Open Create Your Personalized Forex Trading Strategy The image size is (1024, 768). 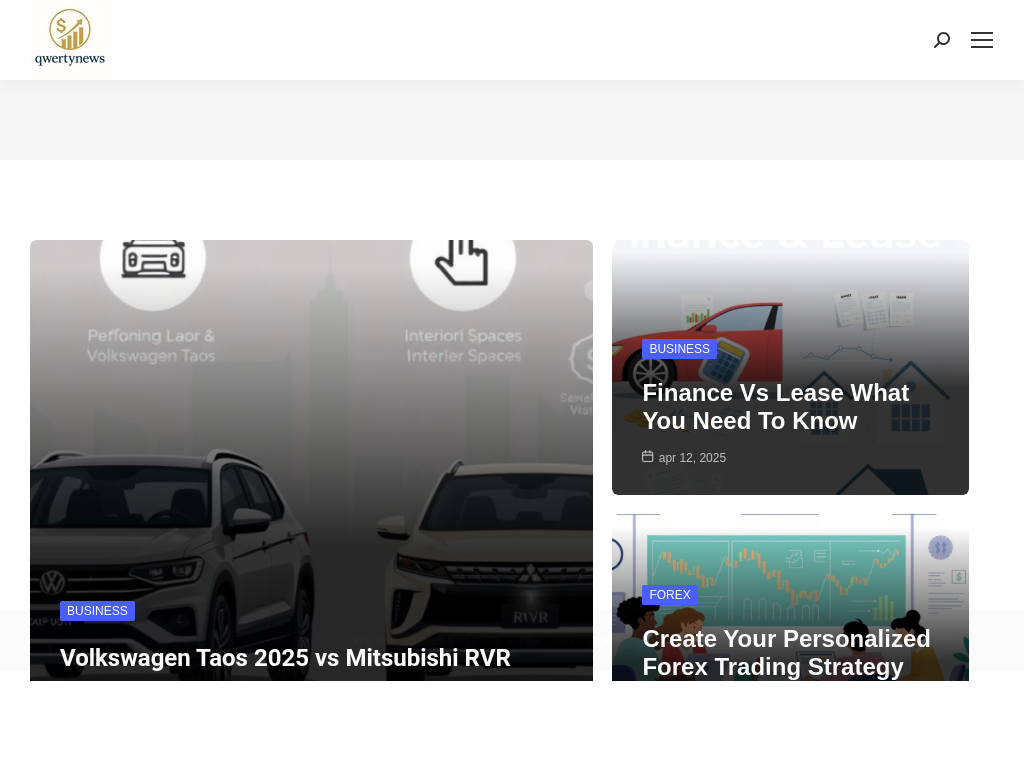[x=786, y=652]
